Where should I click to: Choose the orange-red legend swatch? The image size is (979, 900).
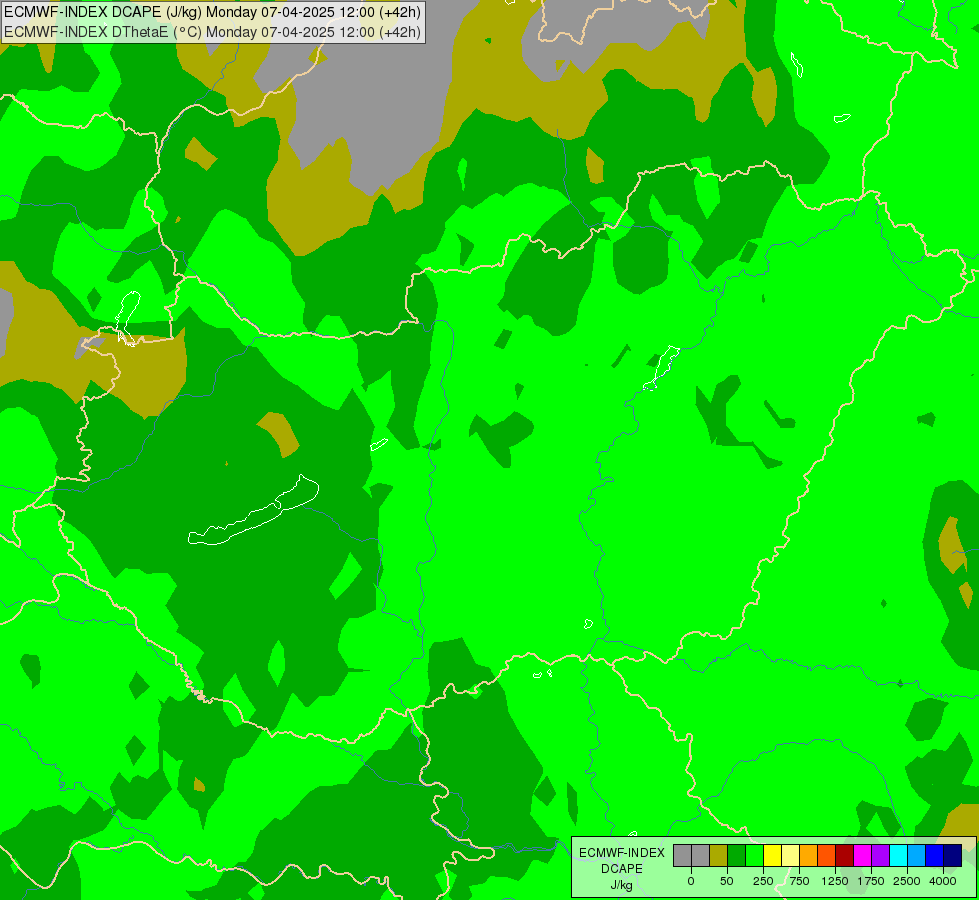pyautogui.click(x=827, y=855)
